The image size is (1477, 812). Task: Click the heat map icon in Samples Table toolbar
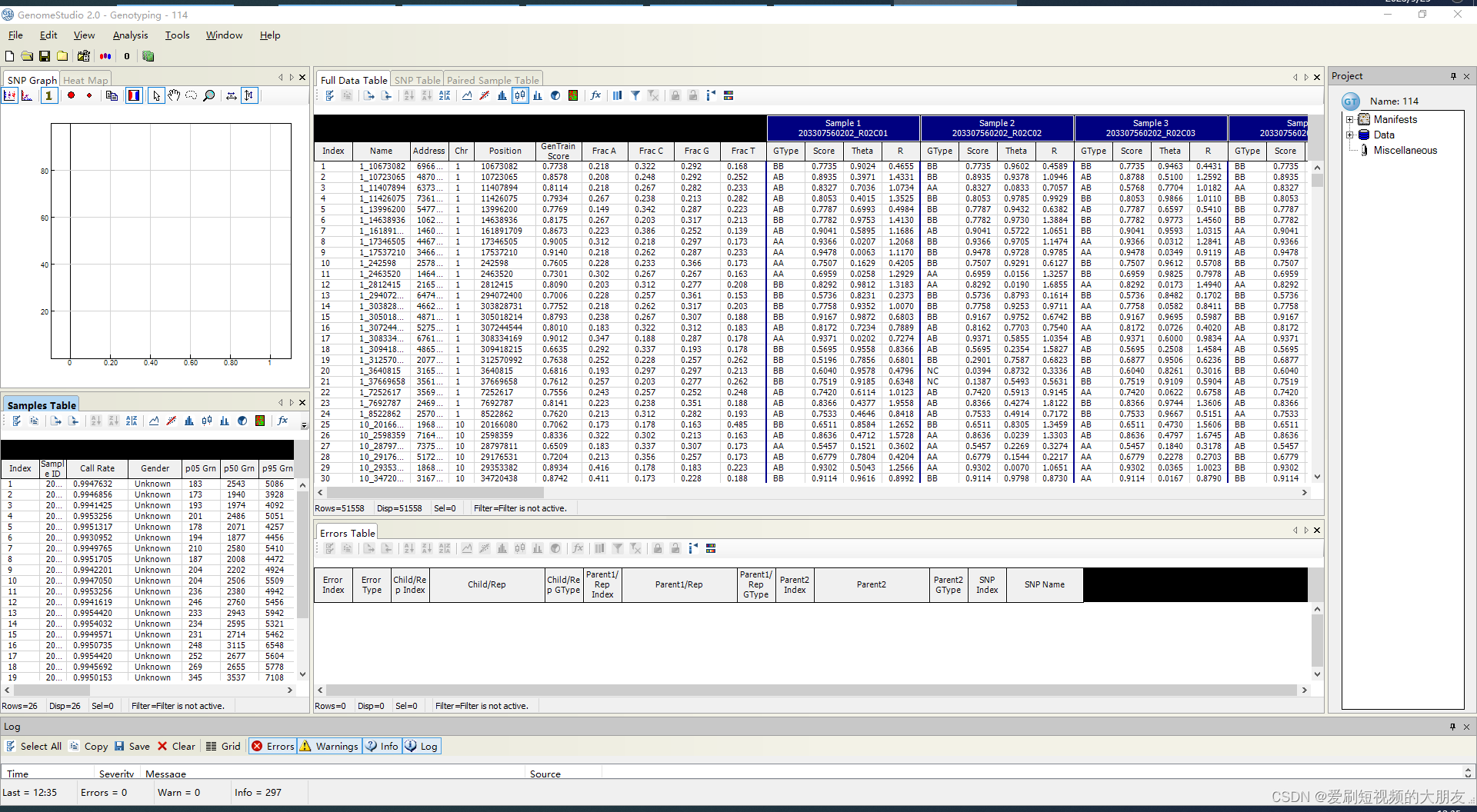click(x=260, y=421)
